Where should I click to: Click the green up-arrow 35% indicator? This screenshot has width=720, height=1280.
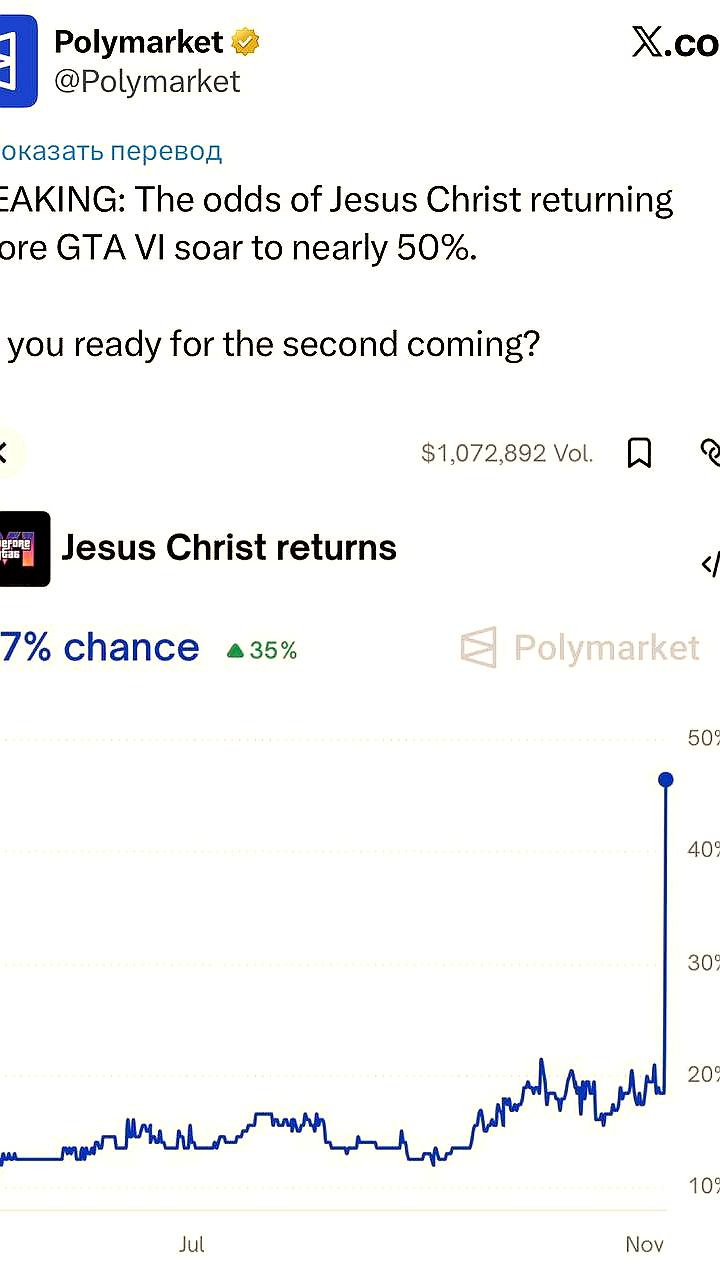click(262, 651)
